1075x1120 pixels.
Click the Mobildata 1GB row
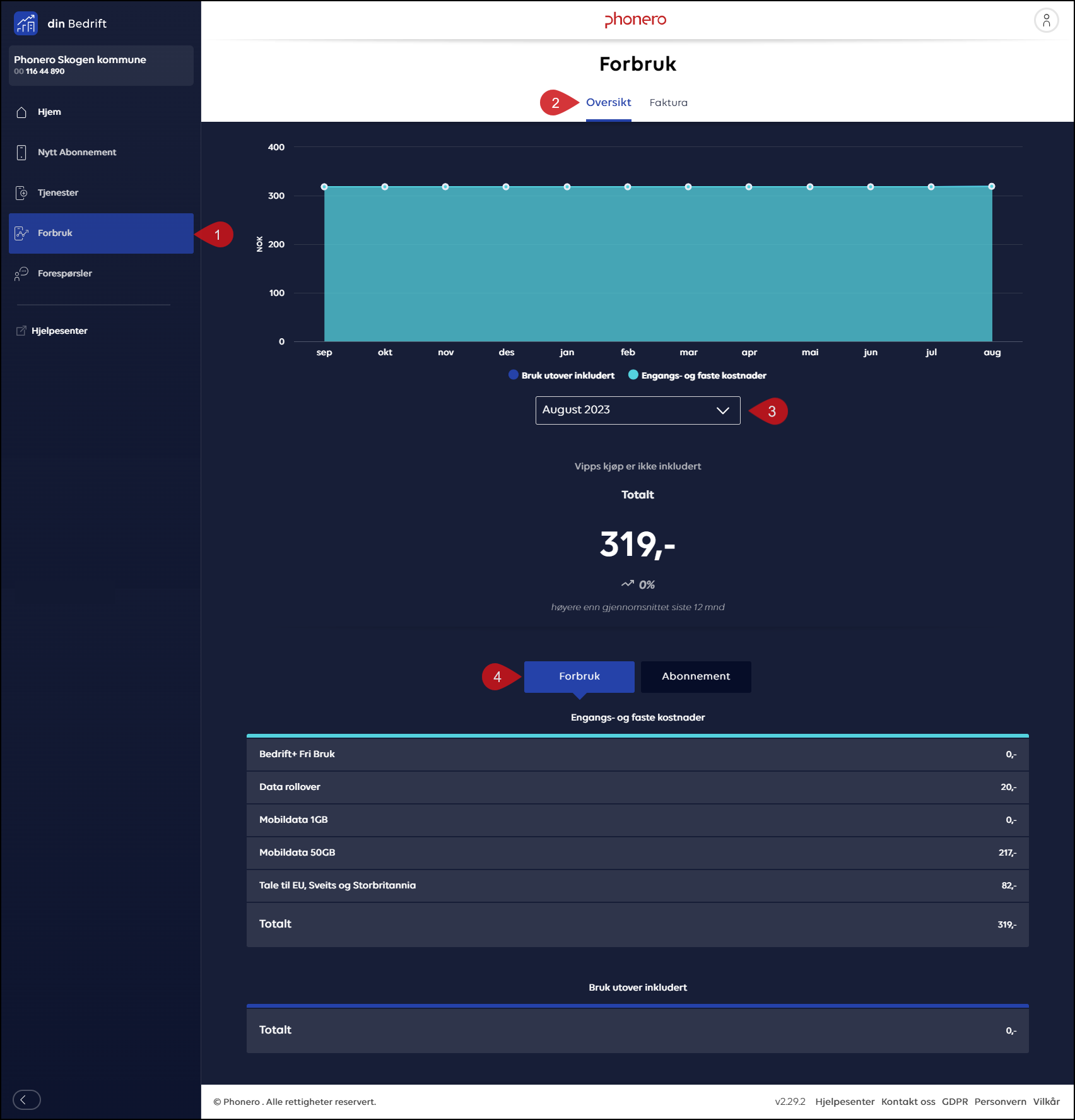click(x=638, y=820)
